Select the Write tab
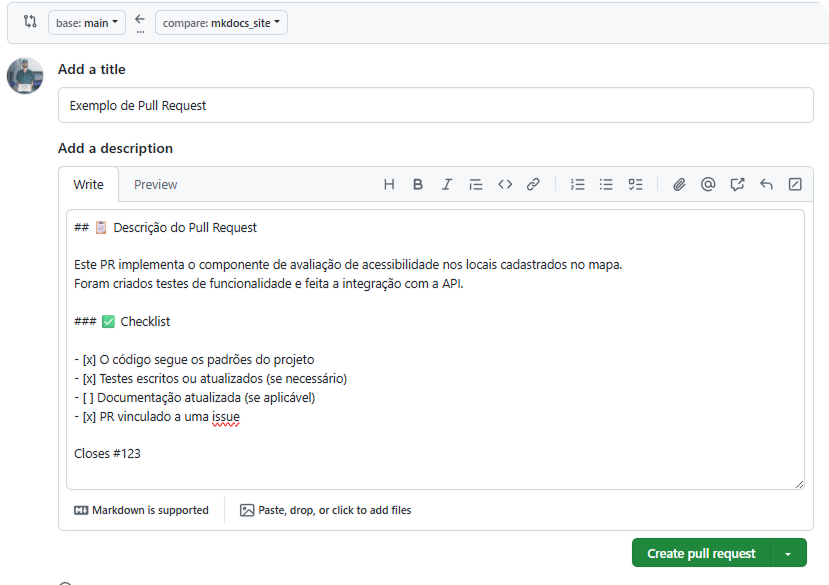The image size is (829, 585). click(88, 185)
